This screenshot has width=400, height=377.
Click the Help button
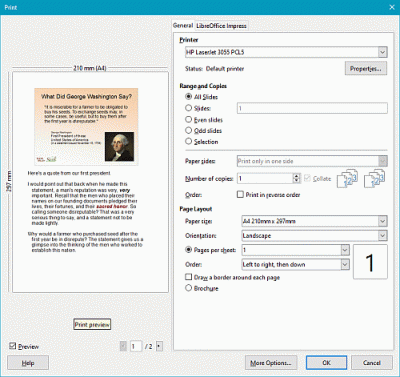pyautogui.click(x=28, y=363)
